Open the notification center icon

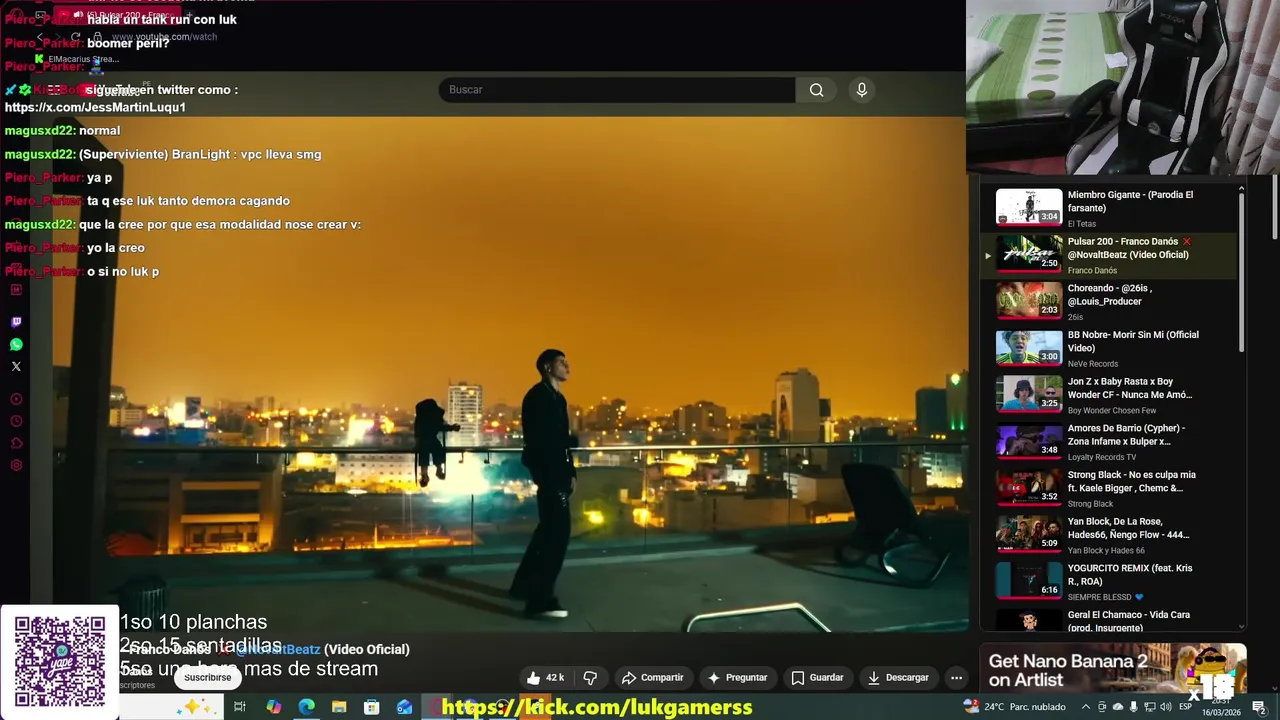tap(1259, 707)
